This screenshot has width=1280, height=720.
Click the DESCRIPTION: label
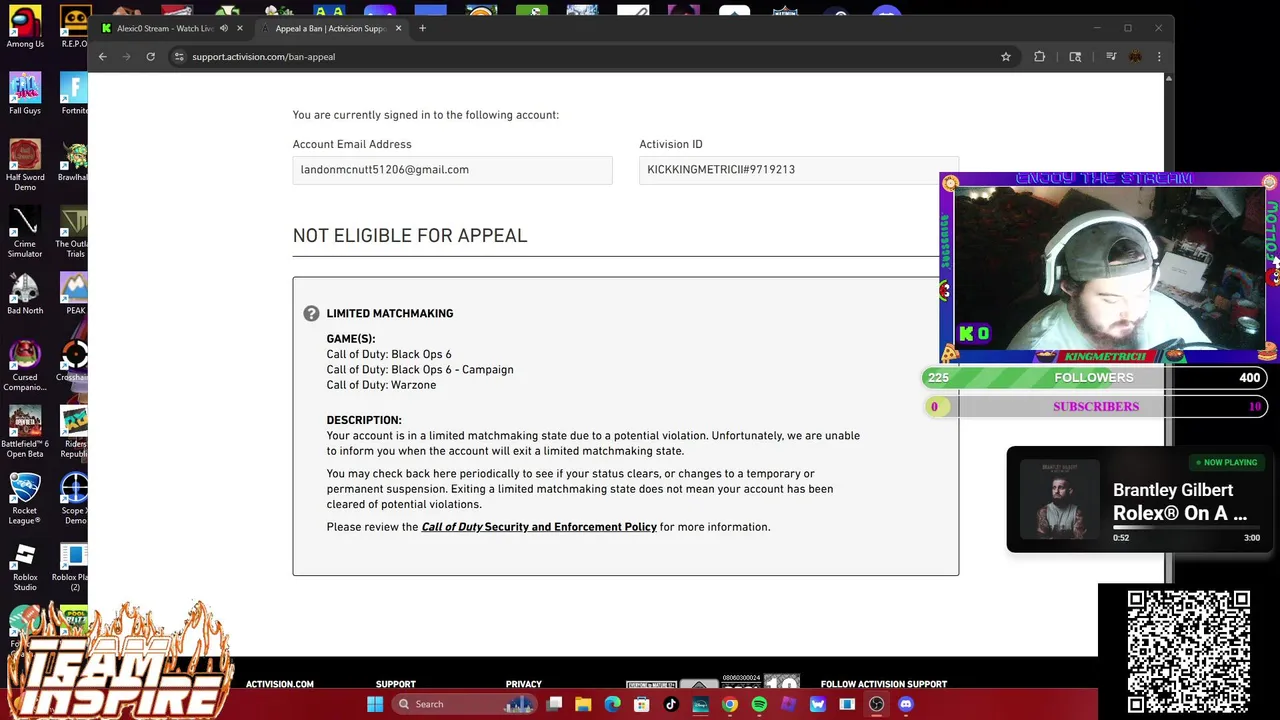364,421
